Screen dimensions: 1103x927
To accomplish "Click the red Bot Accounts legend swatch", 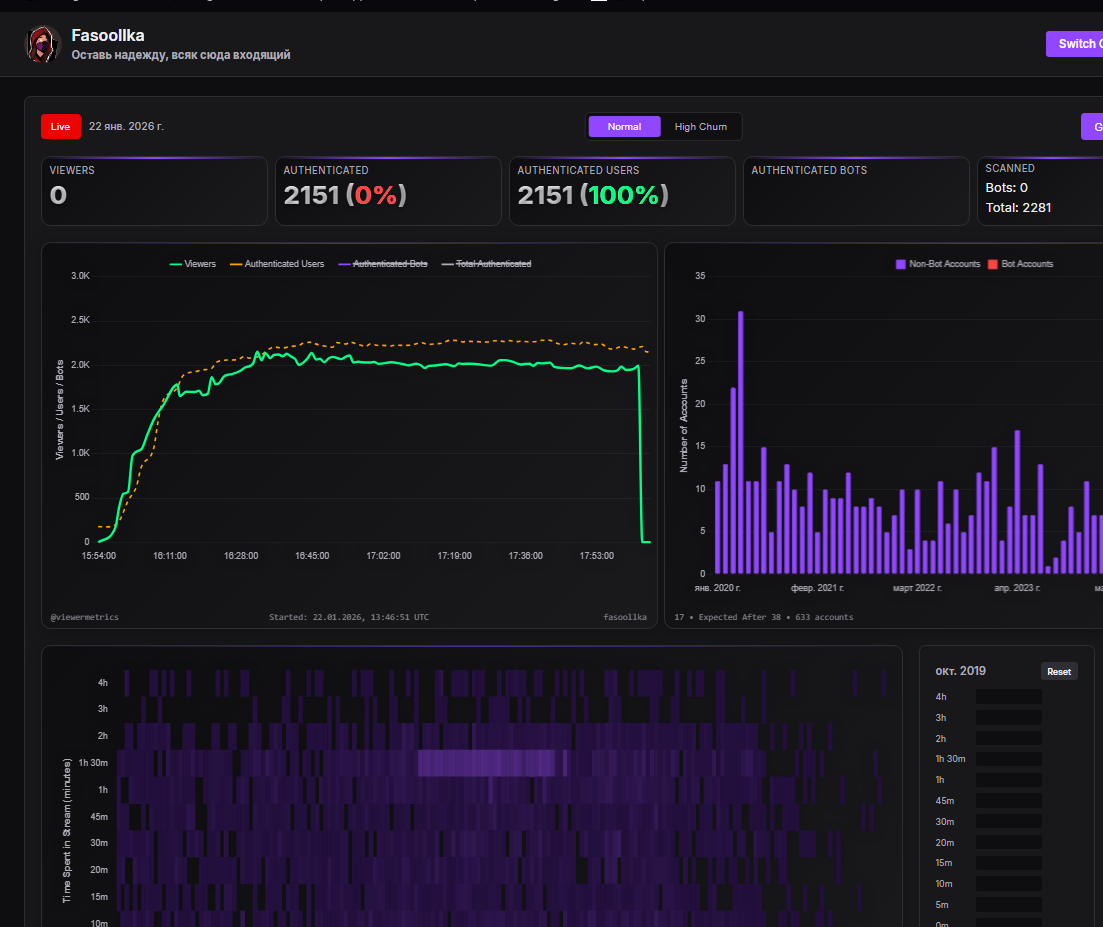I will point(993,264).
